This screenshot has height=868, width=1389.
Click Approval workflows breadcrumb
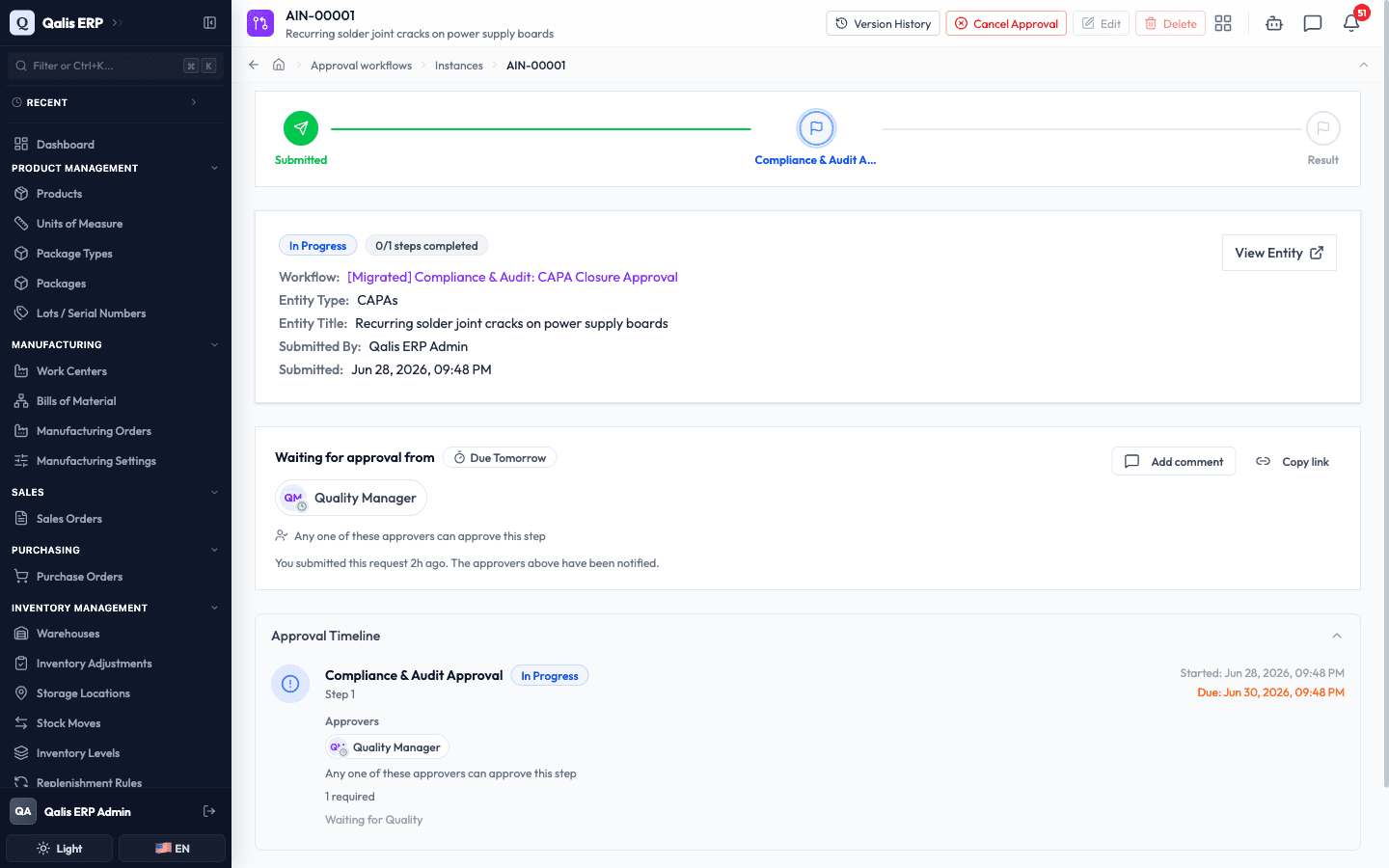tap(361, 66)
